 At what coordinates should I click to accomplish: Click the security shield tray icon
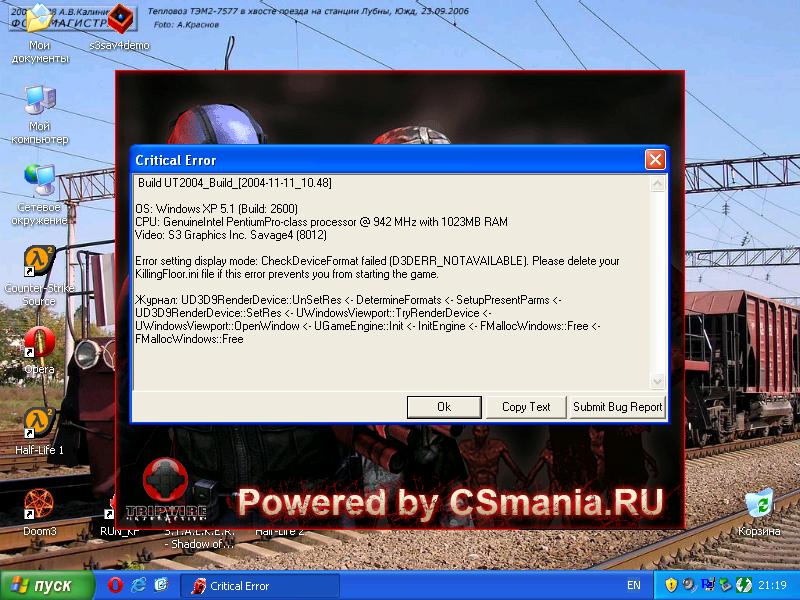coord(671,585)
